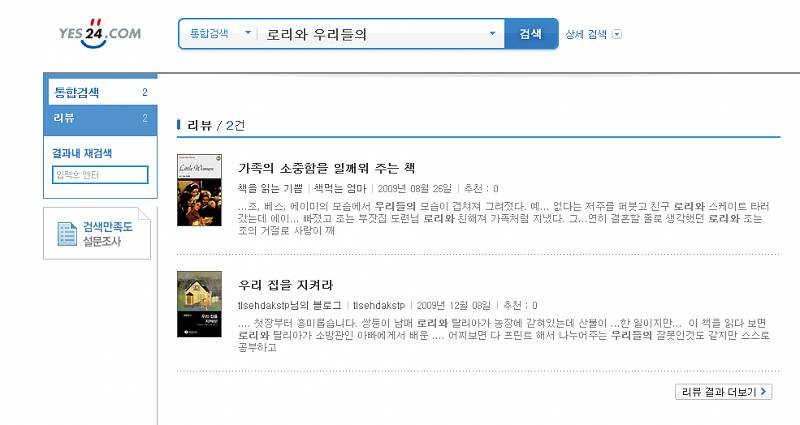Select the 리뷰 sidebar tab

(x=101, y=118)
